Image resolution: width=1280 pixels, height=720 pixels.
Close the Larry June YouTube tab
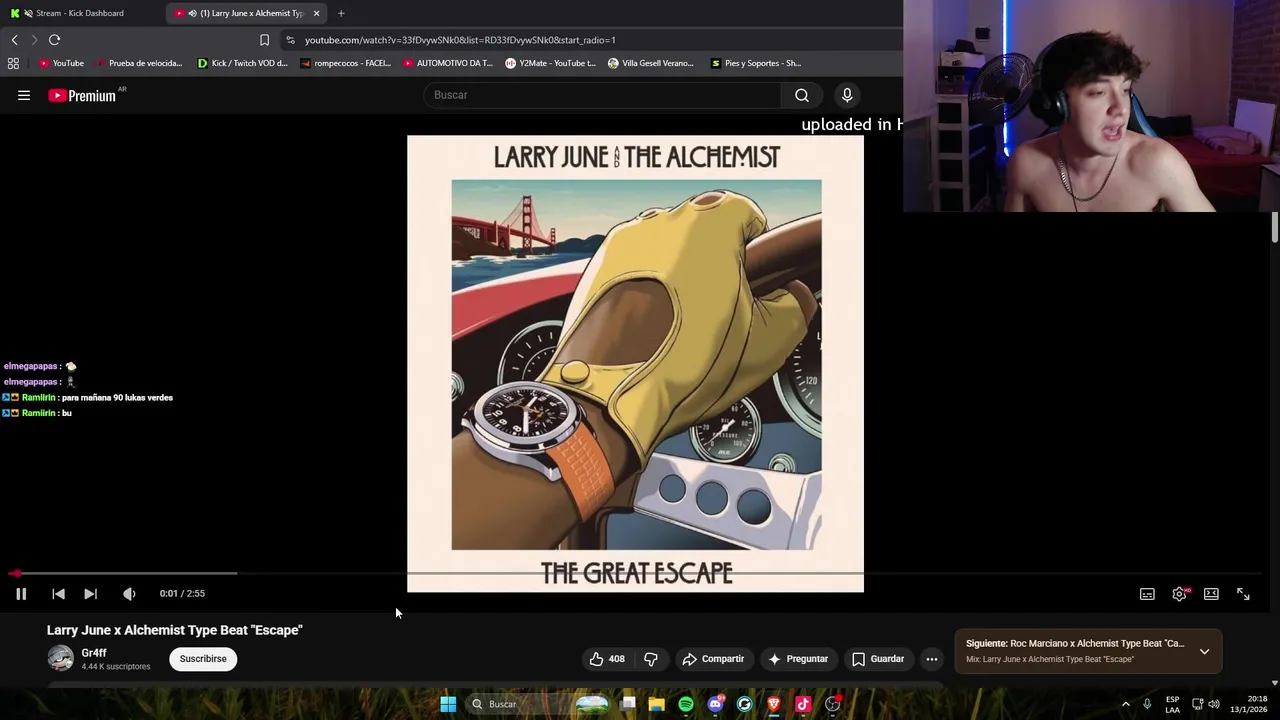click(317, 13)
